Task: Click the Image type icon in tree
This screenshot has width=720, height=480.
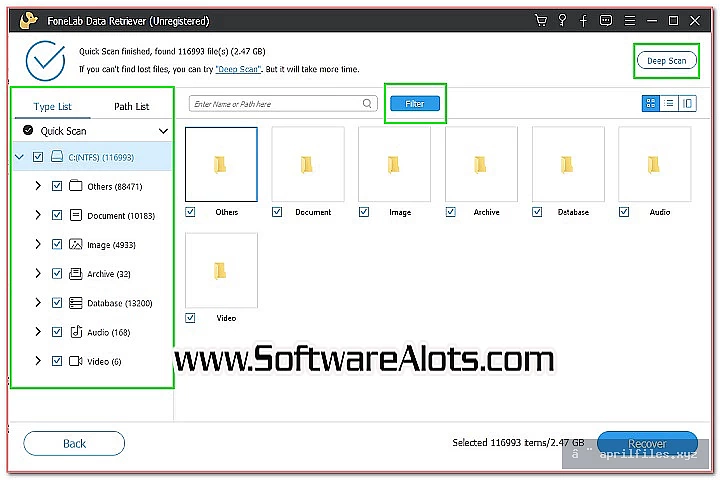Action: tap(75, 244)
